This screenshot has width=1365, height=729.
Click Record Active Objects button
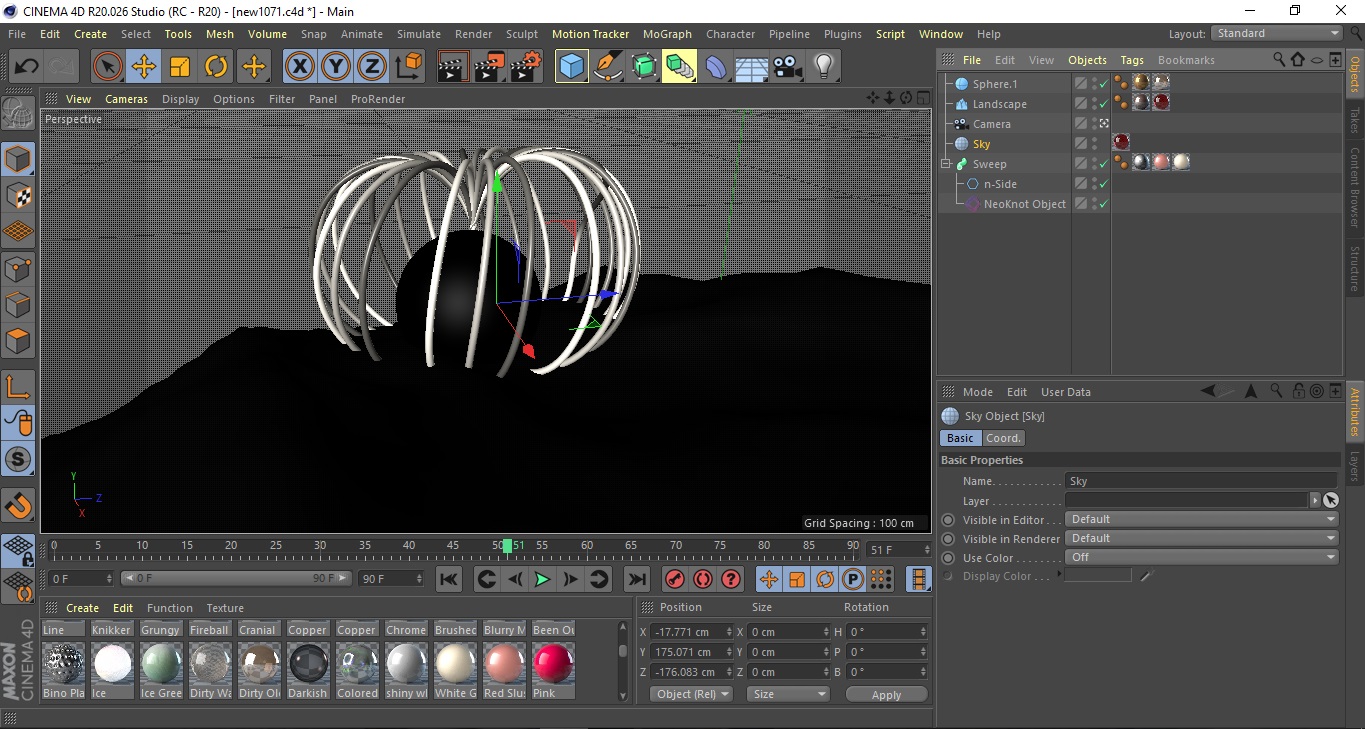coord(675,579)
